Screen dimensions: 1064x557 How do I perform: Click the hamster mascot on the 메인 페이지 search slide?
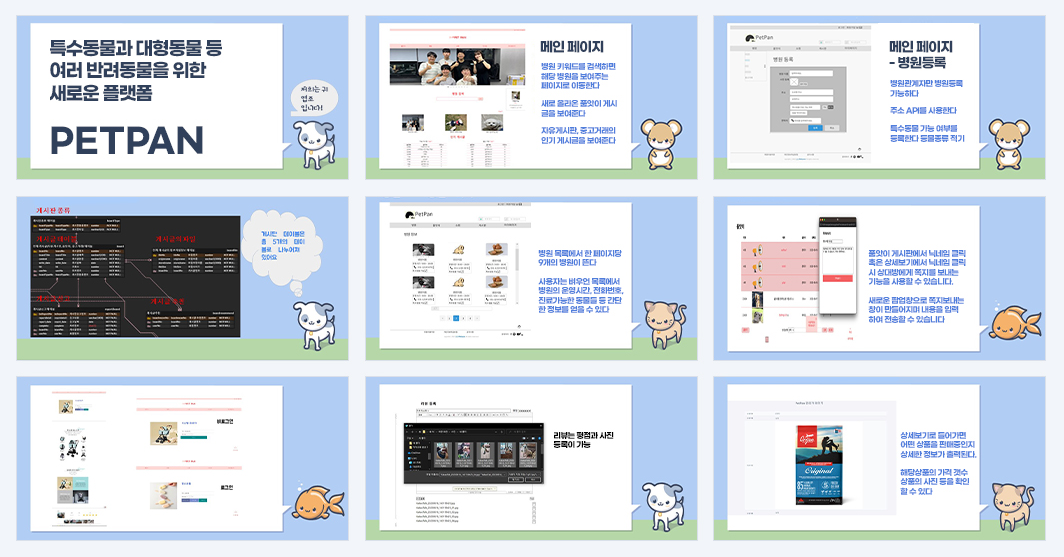(x=661, y=143)
